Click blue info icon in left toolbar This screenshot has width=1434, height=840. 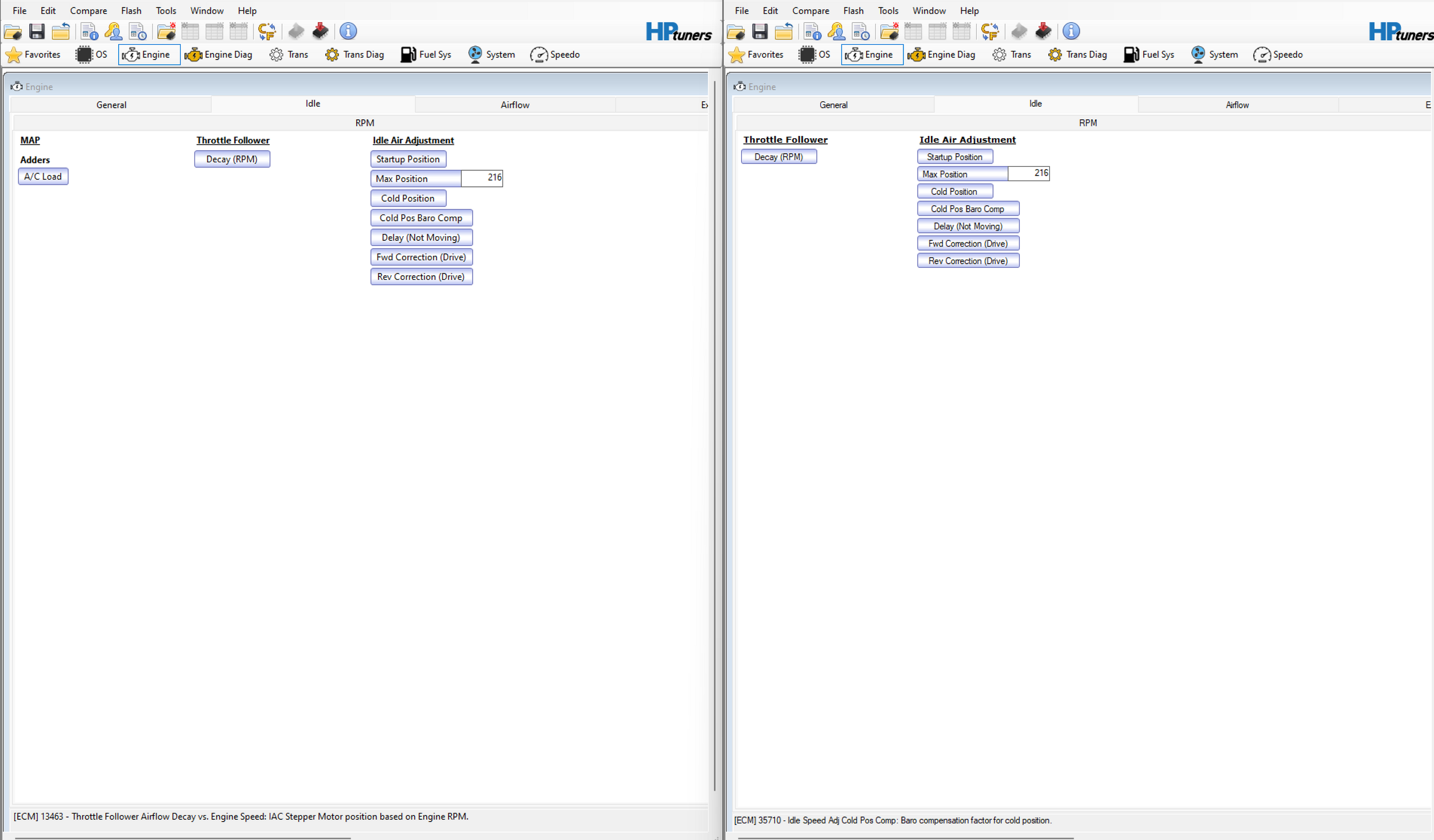click(x=348, y=32)
